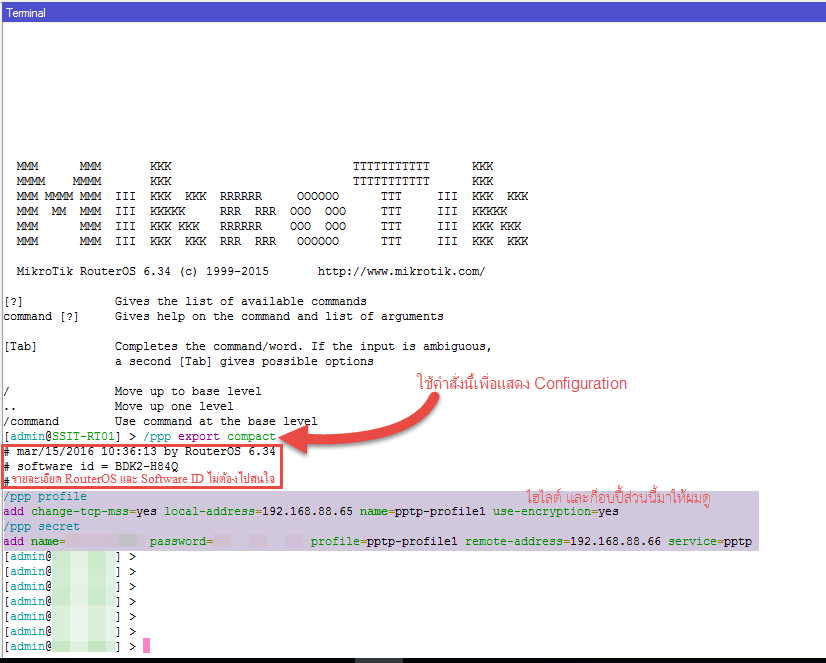Click the http://www.mikrotik.com/ URL text
Image resolution: width=826 pixels, height=663 pixels.
click(401, 272)
